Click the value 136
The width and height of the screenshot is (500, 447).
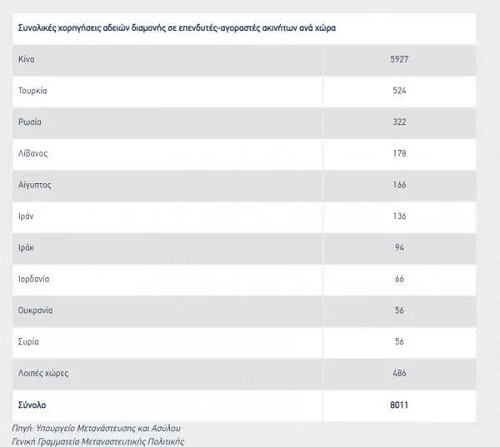coord(399,216)
